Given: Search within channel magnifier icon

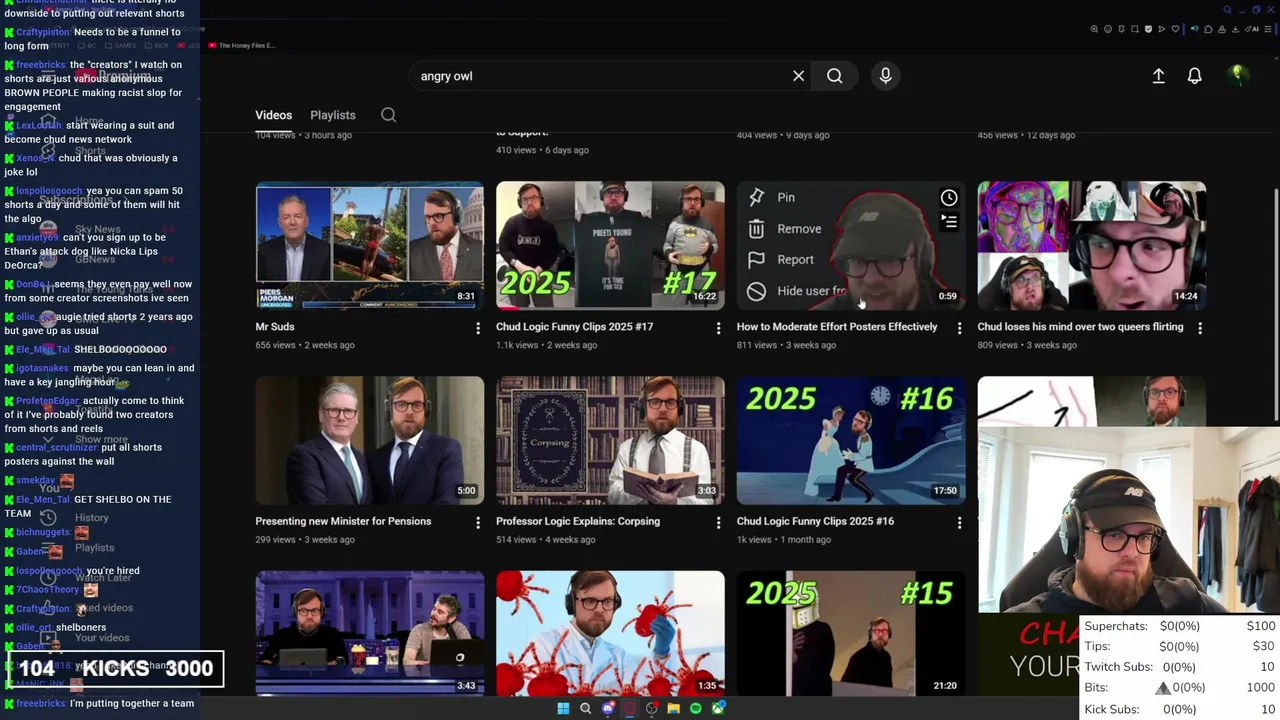Looking at the screenshot, I should click(388, 115).
